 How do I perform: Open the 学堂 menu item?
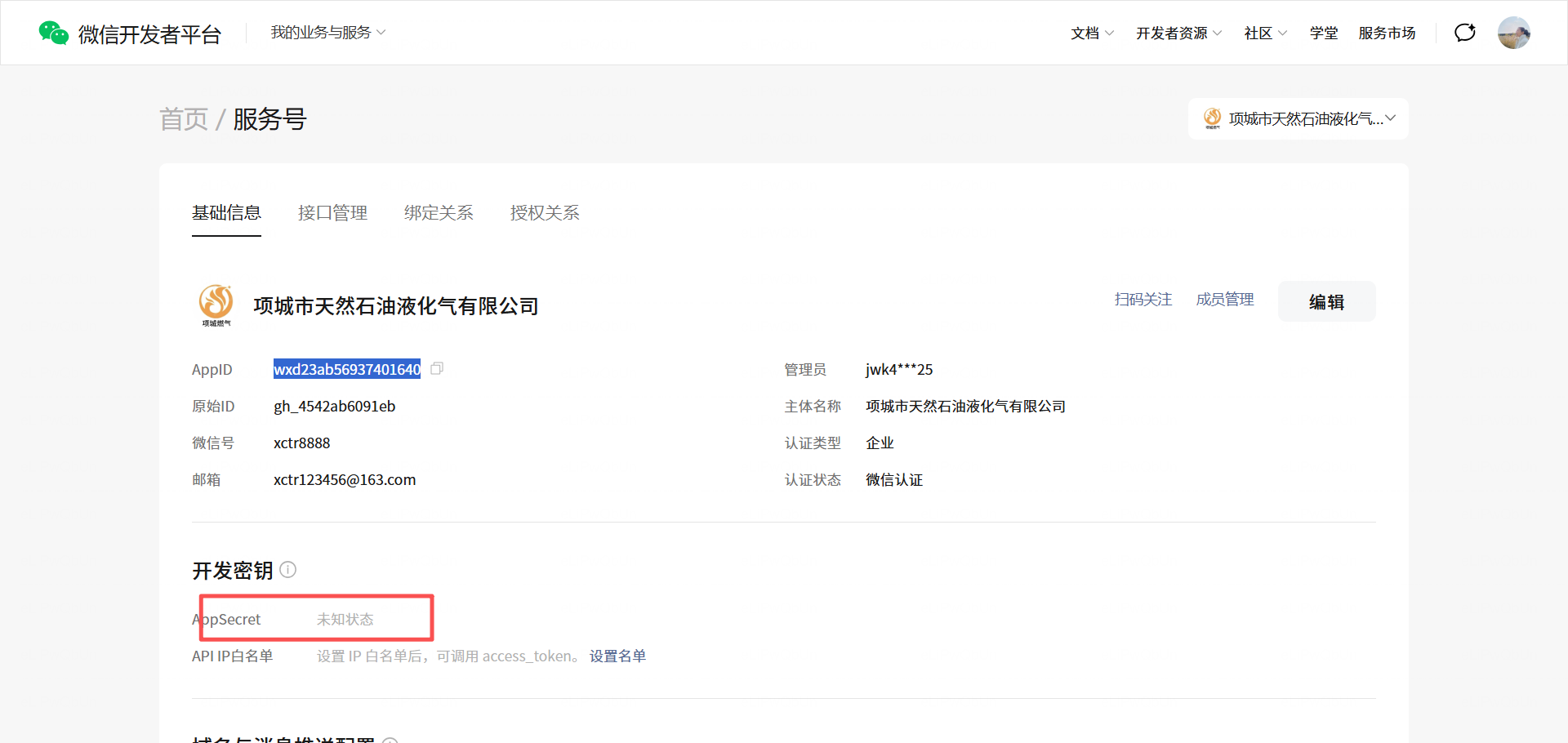click(x=1324, y=33)
